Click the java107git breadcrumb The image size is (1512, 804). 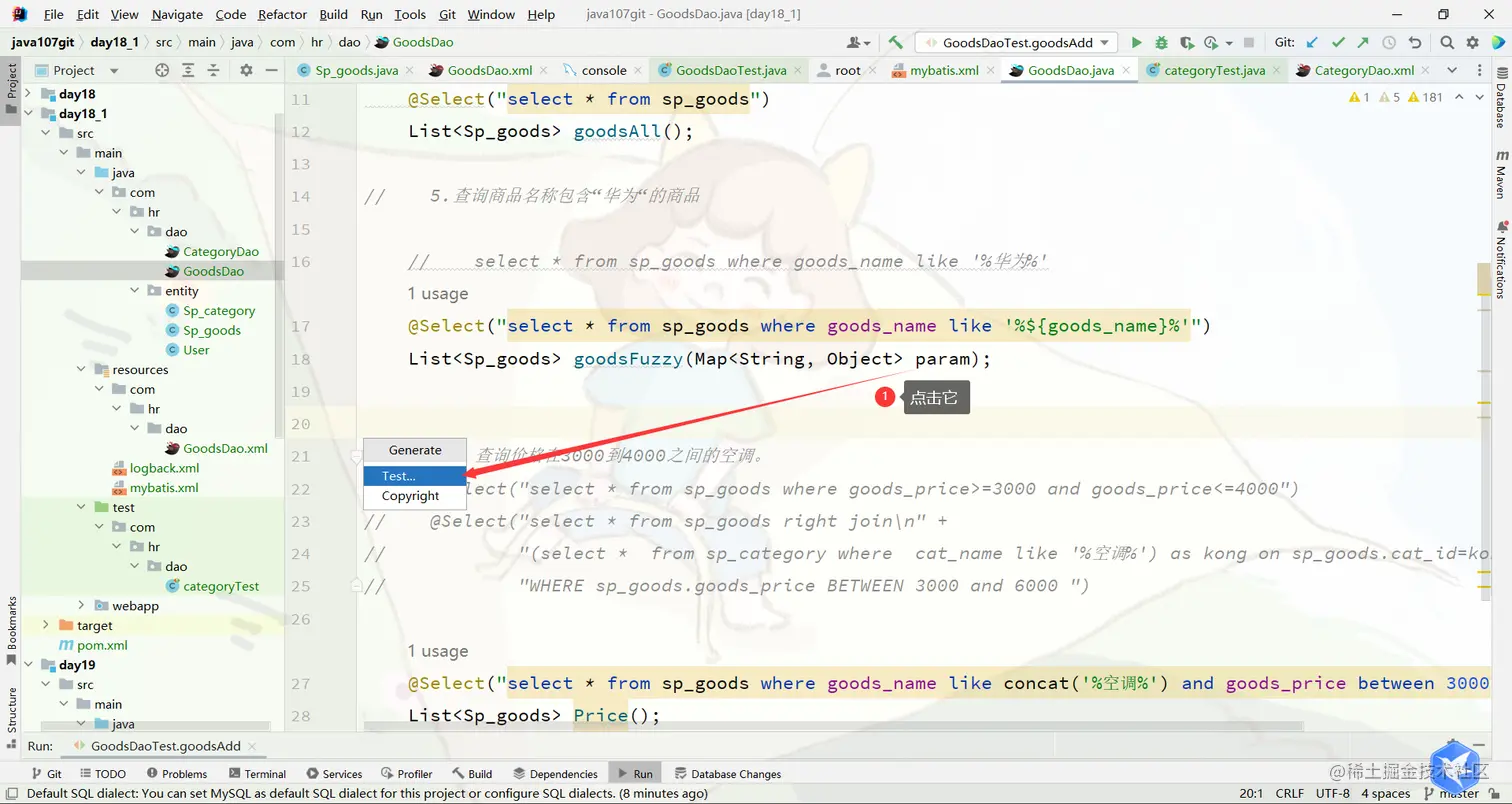point(41,42)
